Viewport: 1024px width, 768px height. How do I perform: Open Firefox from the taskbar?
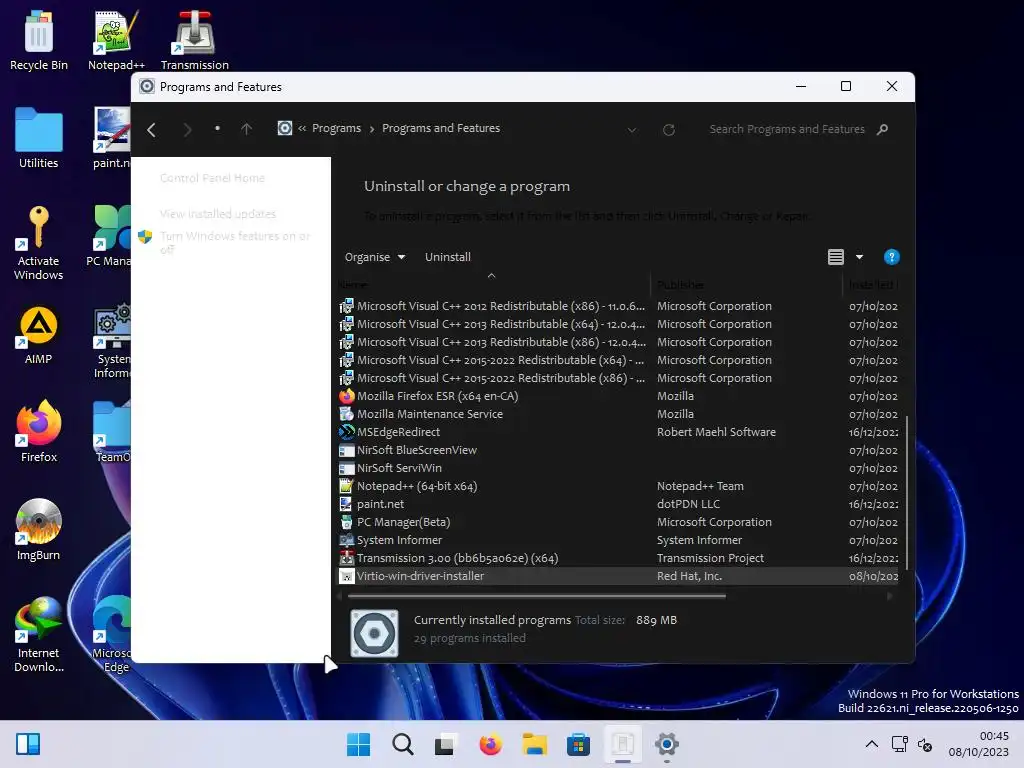[x=490, y=744]
